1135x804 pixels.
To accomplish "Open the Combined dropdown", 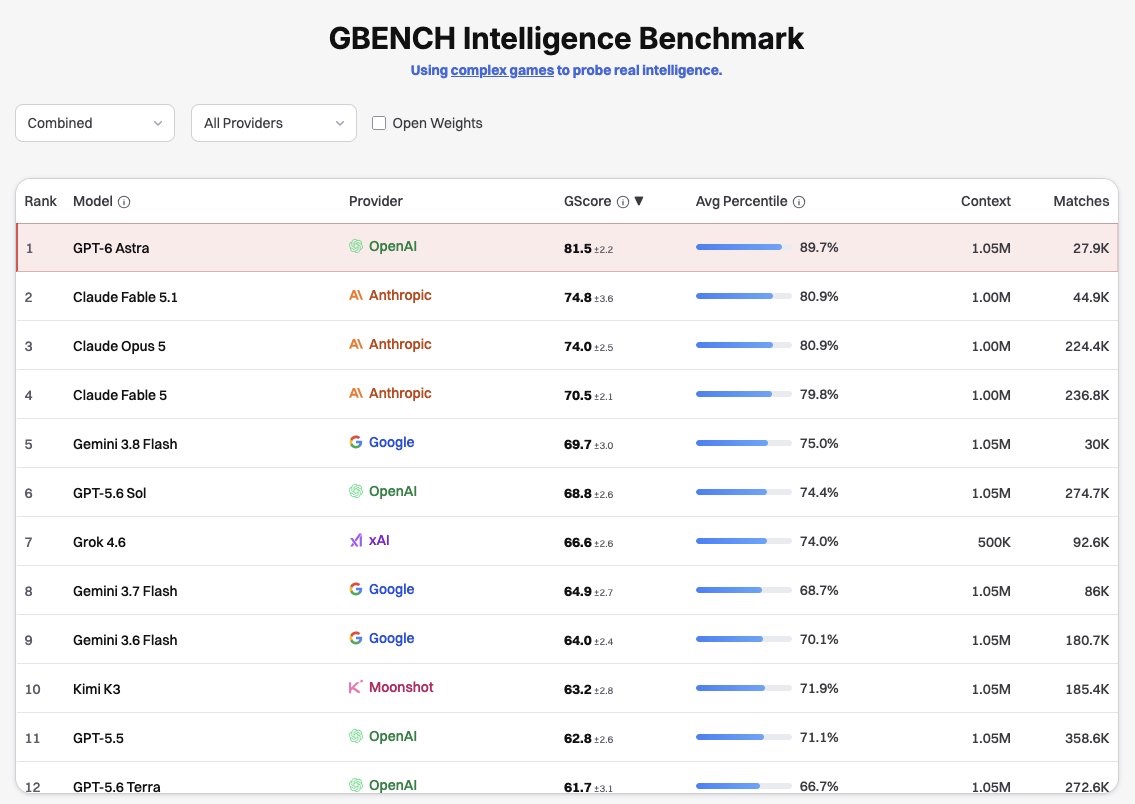I will [95, 123].
